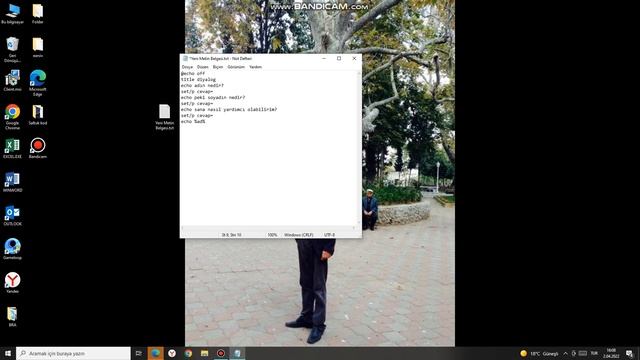The width and height of the screenshot is (640, 360).
Task: Open File Explorer from the taskbar
Action: [x=204, y=353]
